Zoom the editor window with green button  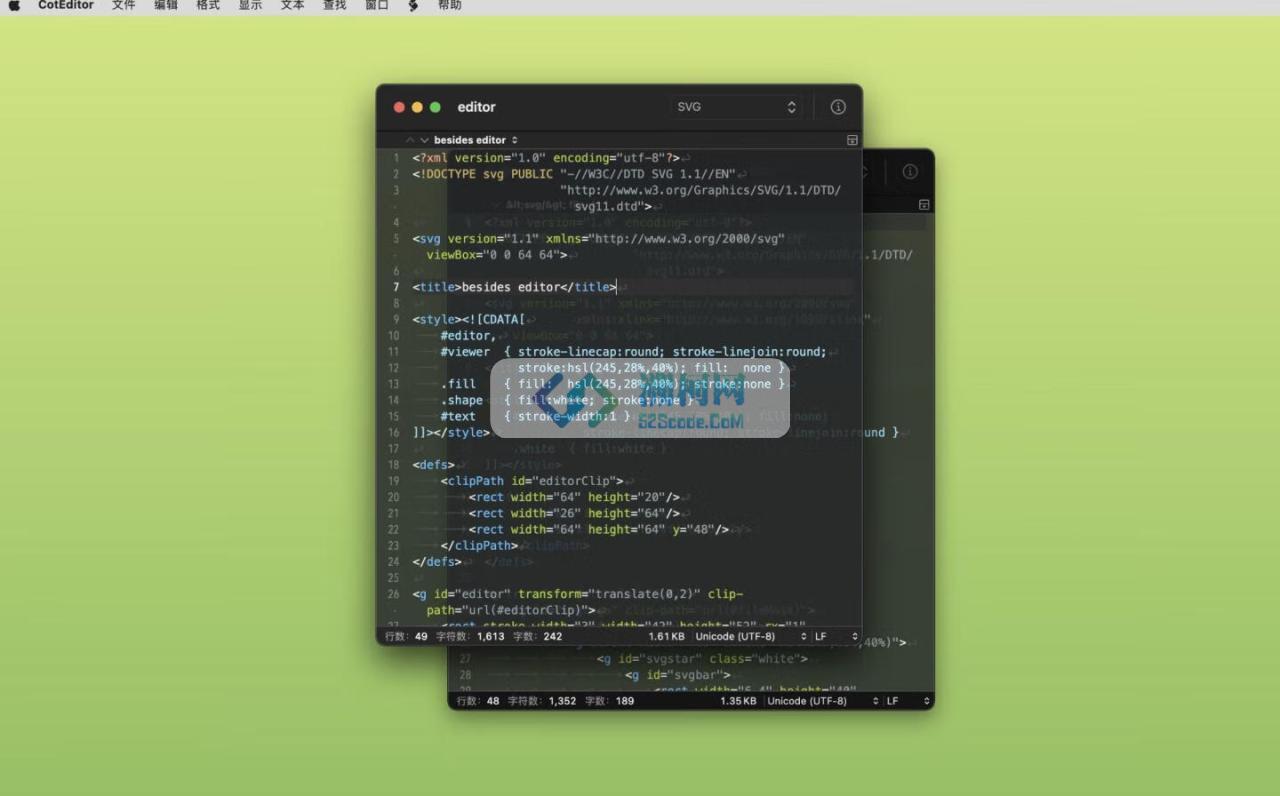[x=435, y=107]
